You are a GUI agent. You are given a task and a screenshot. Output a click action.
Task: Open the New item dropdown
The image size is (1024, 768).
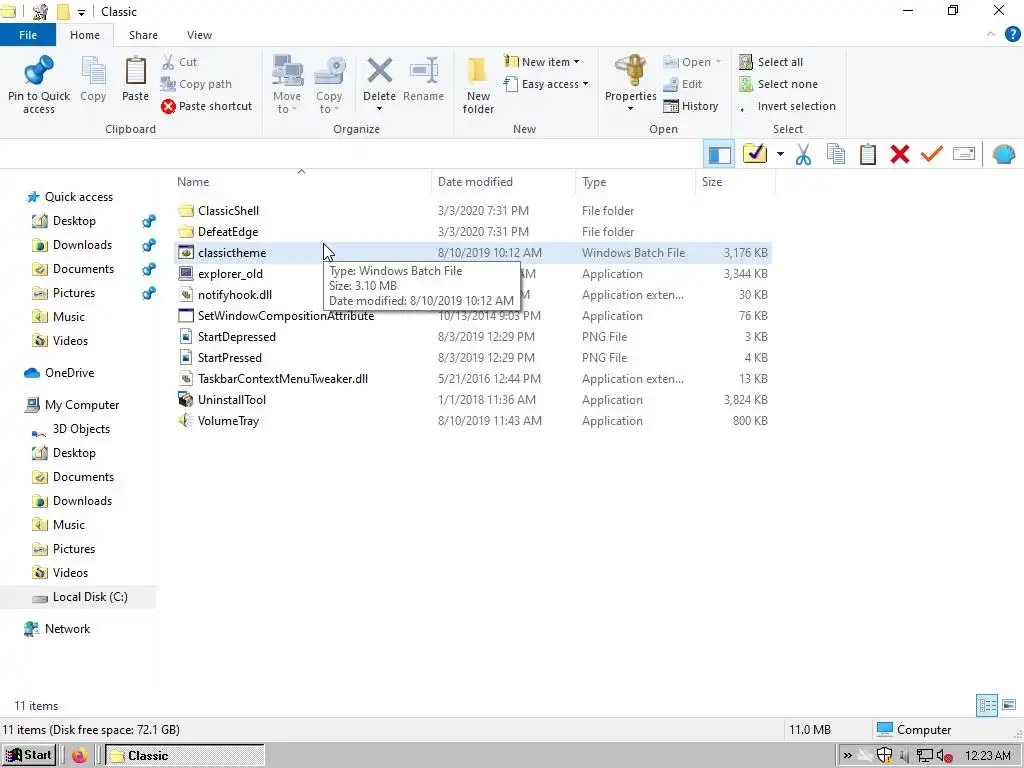(x=542, y=62)
